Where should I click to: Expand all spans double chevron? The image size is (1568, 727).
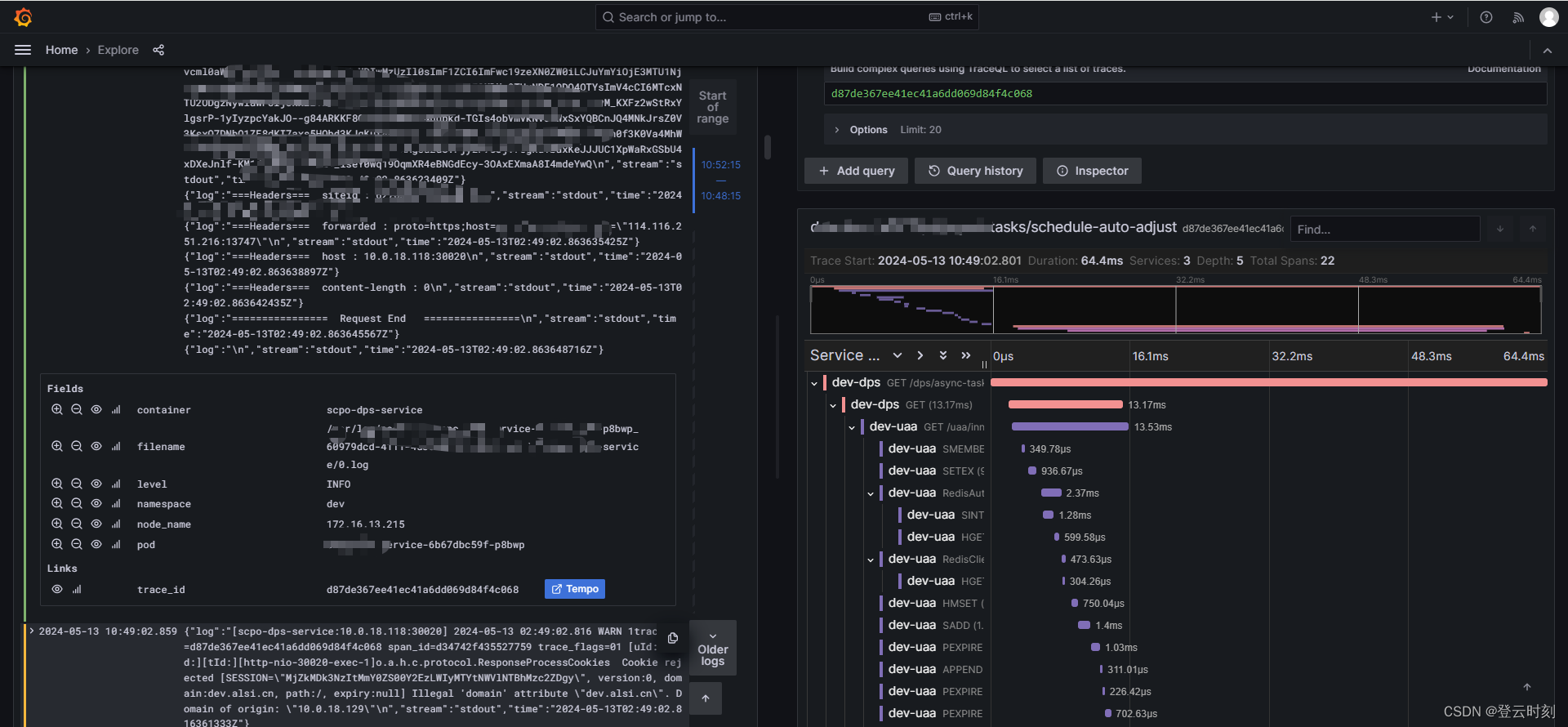pyautogui.click(x=943, y=355)
